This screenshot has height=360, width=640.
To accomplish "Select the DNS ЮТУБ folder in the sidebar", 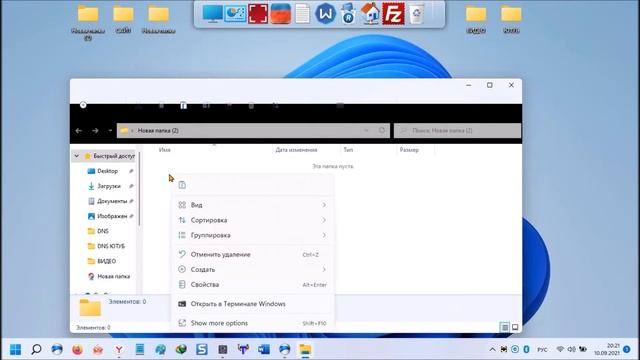I will [106, 246].
